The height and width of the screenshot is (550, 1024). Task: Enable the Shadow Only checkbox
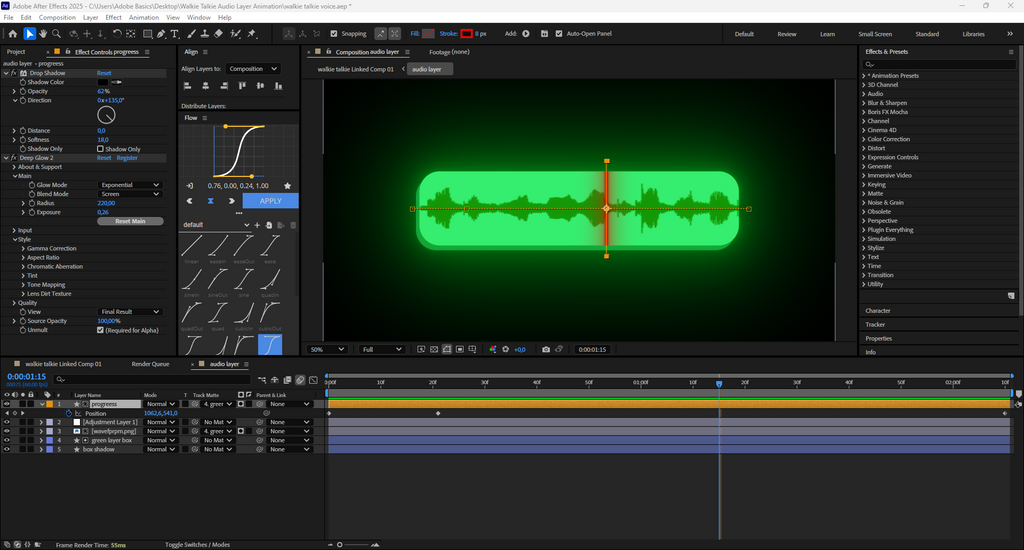100,149
